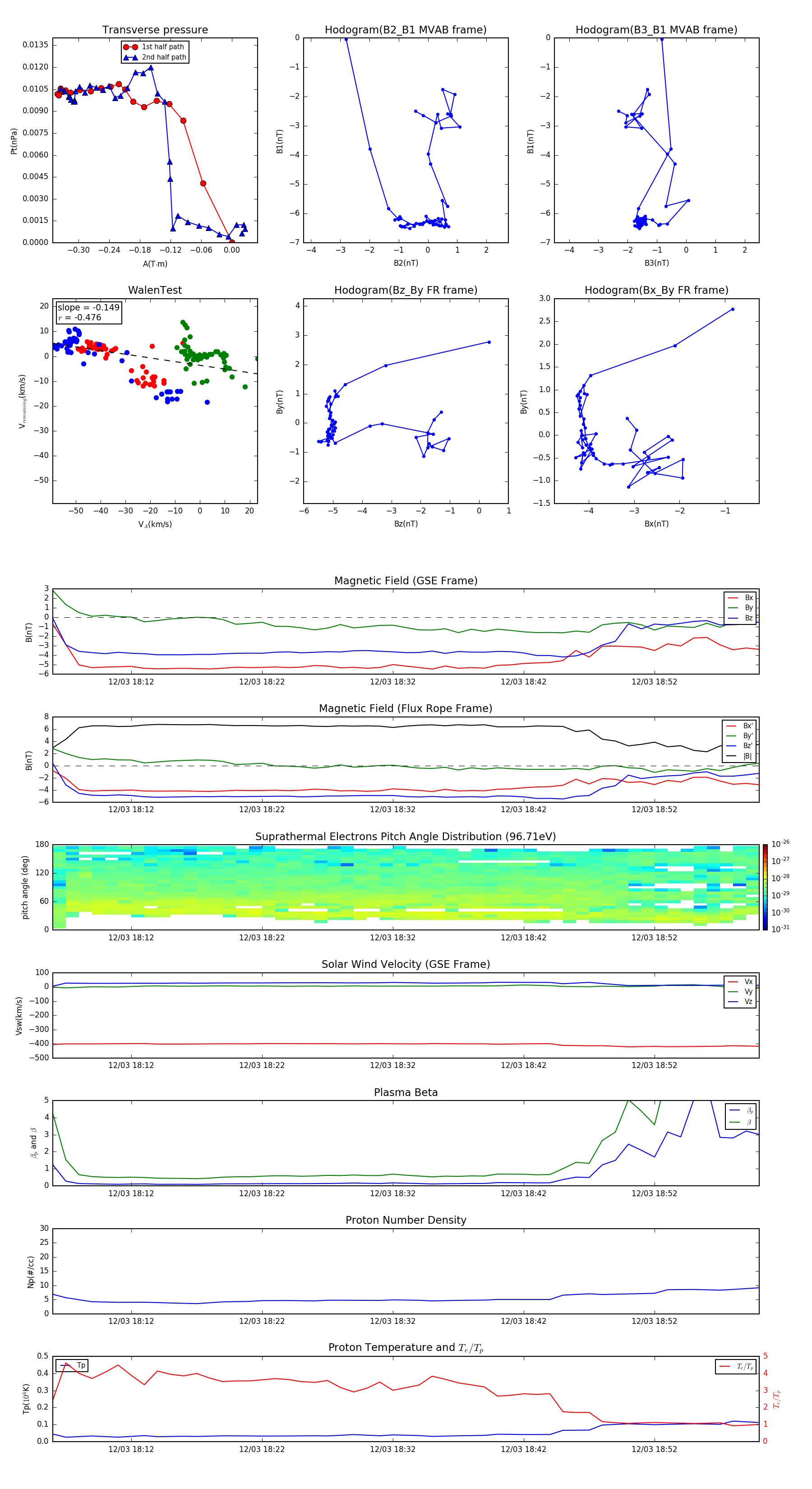Select the '1st half path' legend entry
Image resolution: width=812 pixels, height=1489 pixels.
(154, 47)
